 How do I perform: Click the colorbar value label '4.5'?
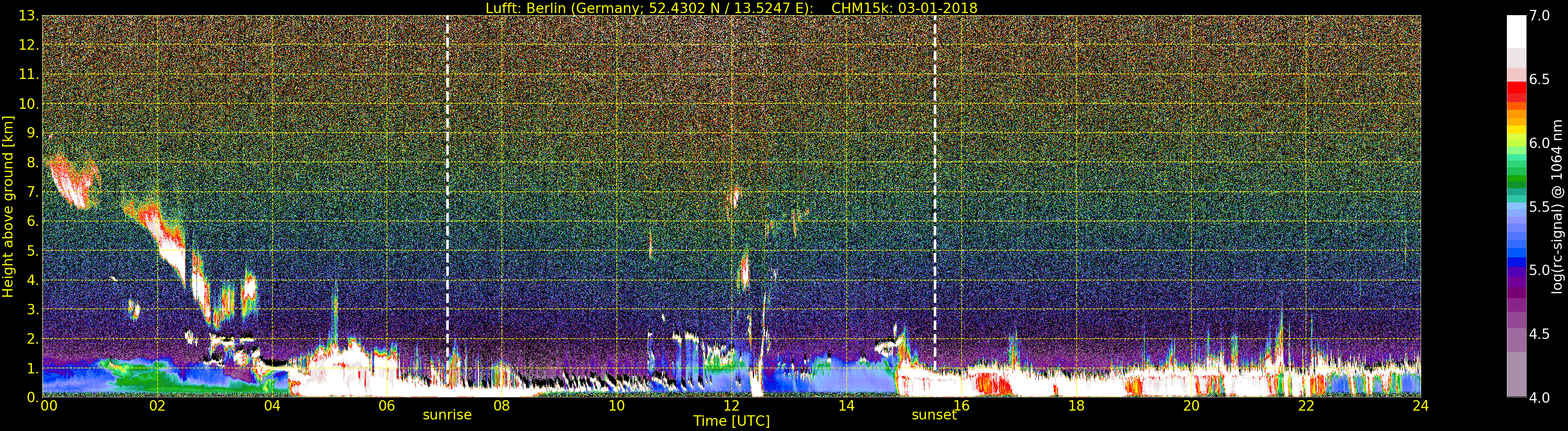point(1539,334)
